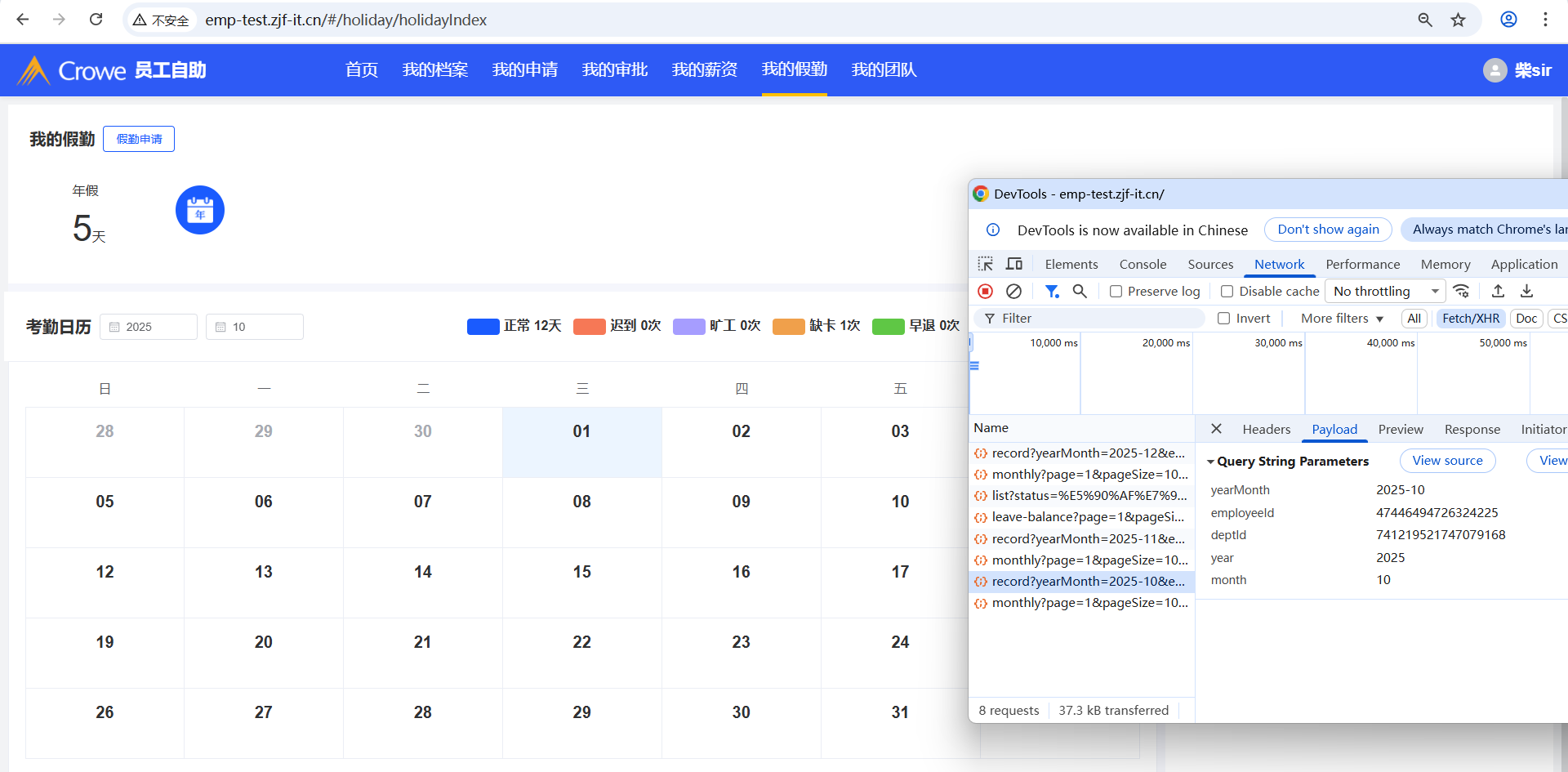1568x772 pixels.
Task: Bookmark this page with the star icon
Action: (x=1459, y=20)
